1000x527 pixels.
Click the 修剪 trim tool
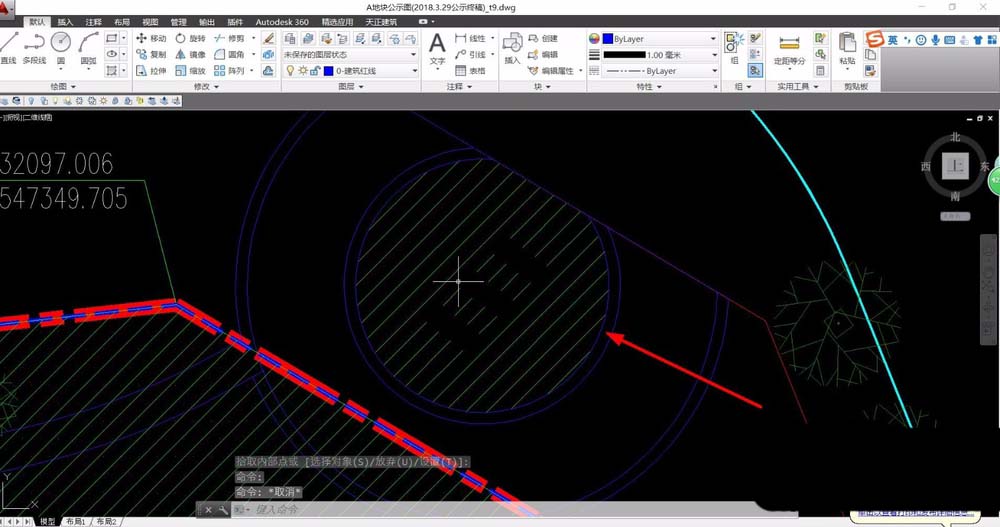[230, 38]
